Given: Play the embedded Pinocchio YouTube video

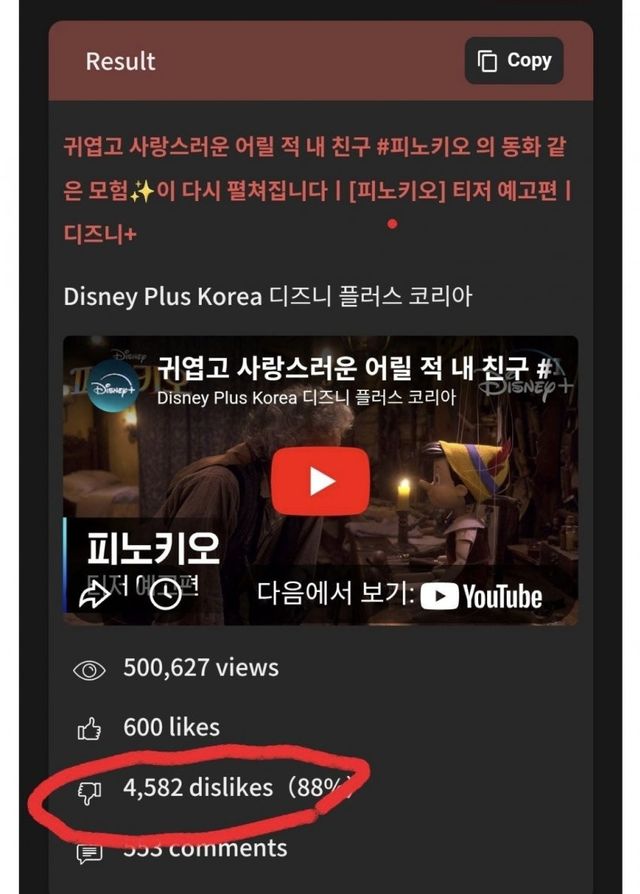Looking at the screenshot, I should click(320, 482).
